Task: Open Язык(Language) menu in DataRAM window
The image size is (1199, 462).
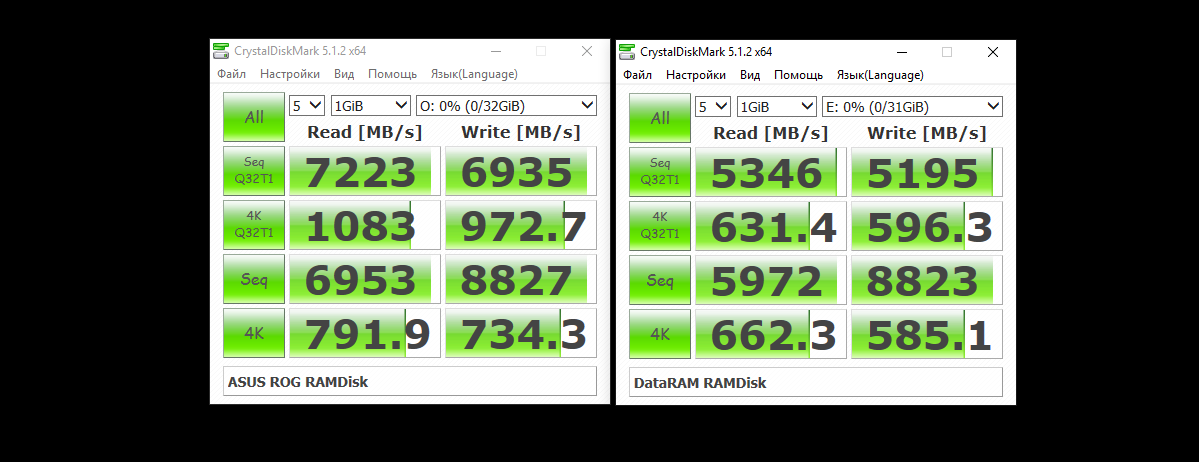Action: (x=880, y=75)
